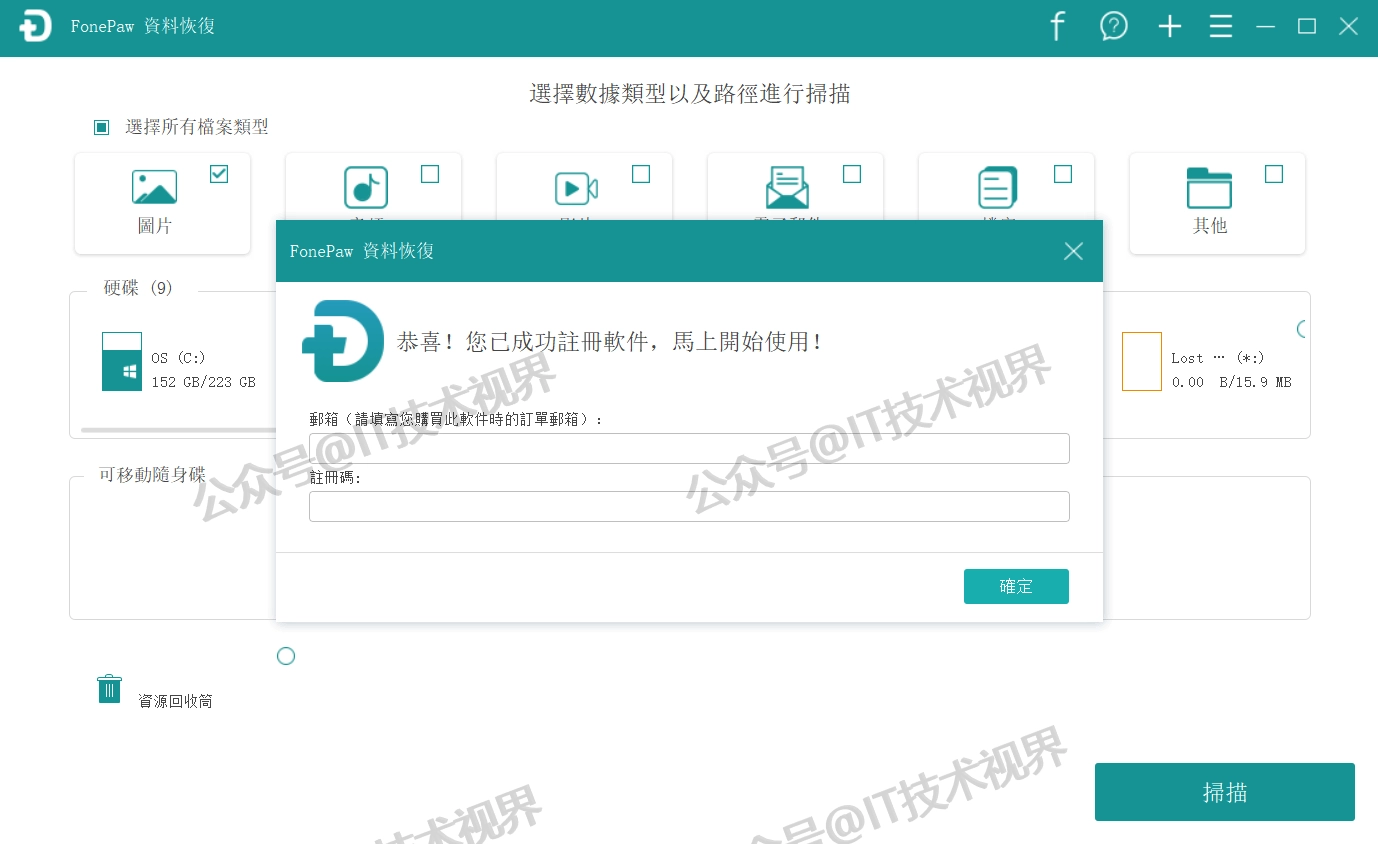This screenshot has height=844, width=1378.
Task: Click the FonePaw logo in dialog
Action: pos(343,341)
